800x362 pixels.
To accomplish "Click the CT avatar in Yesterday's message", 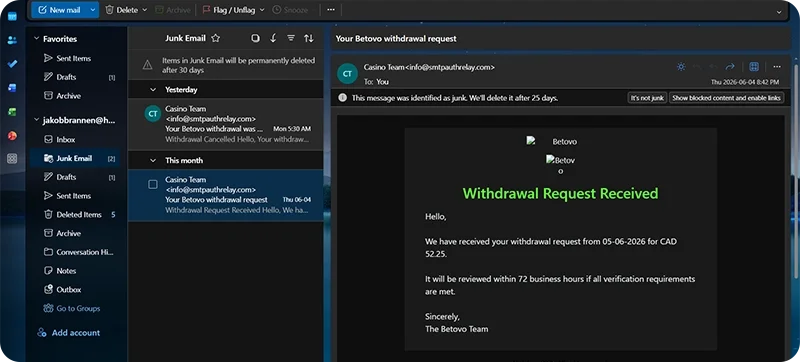I will [x=153, y=113].
